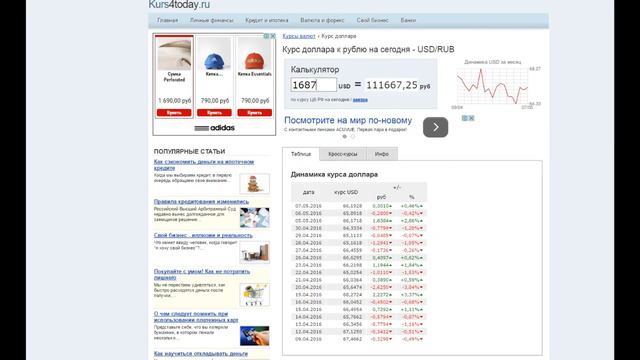Select the 29.04.2016 date row
Image resolution: width=640 pixels, height=360 pixels.
point(359,236)
